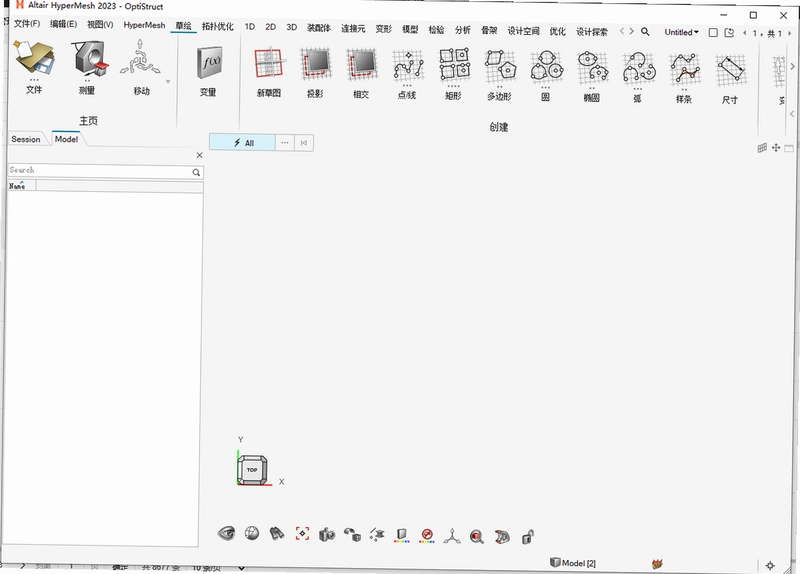This screenshot has width=800, height=574.
Task: Open the 编辑(E) menu
Action: pyautogui.click(x=63, y=24)
